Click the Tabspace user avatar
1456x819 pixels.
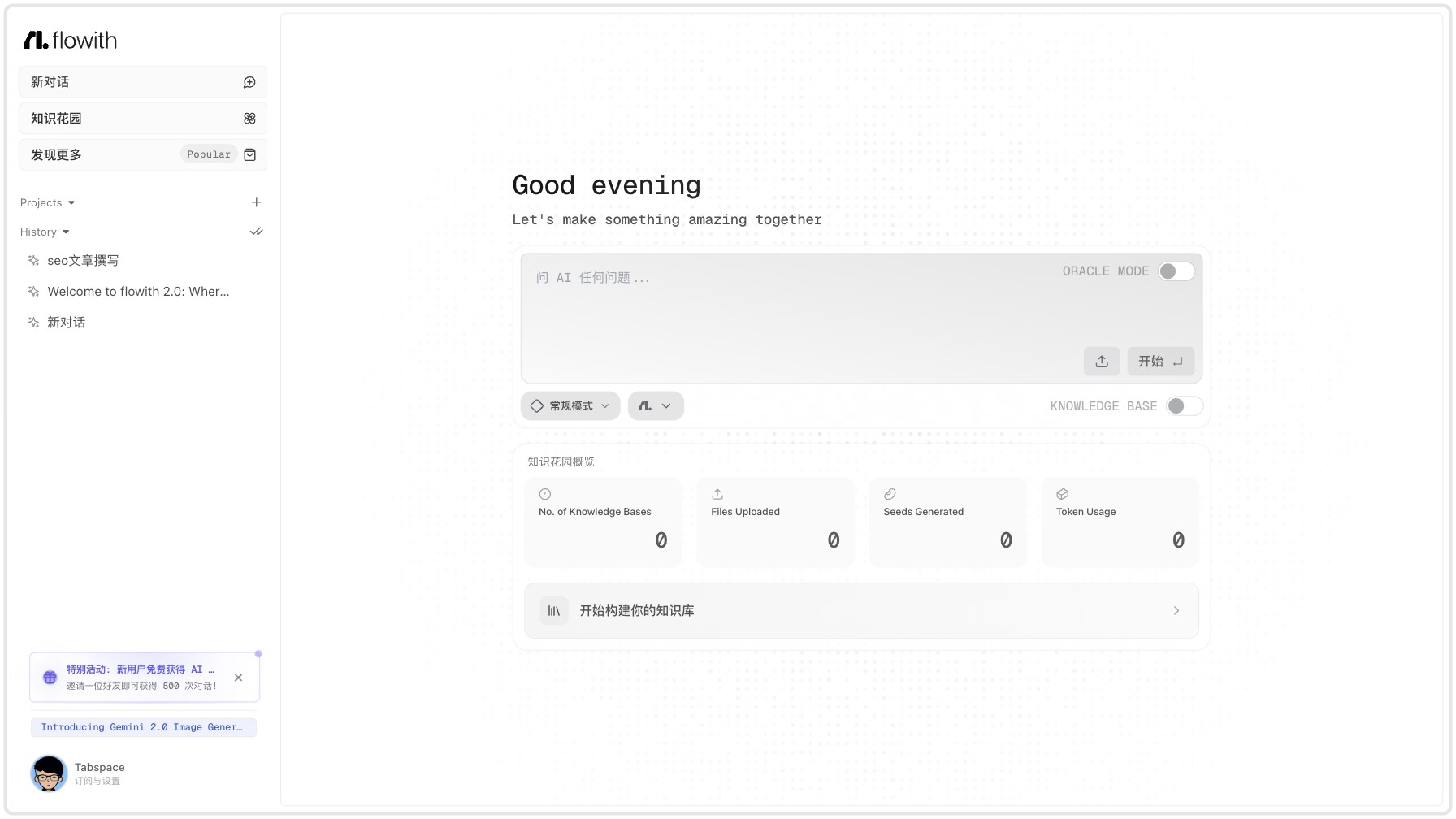(x=49, y=773)
